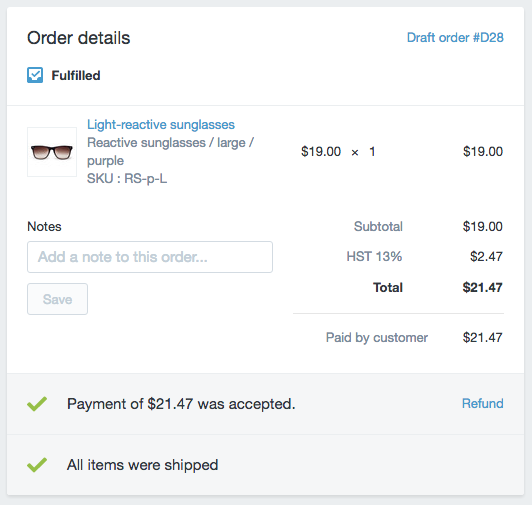Click the HST 13% tax label

pos(374,257)
